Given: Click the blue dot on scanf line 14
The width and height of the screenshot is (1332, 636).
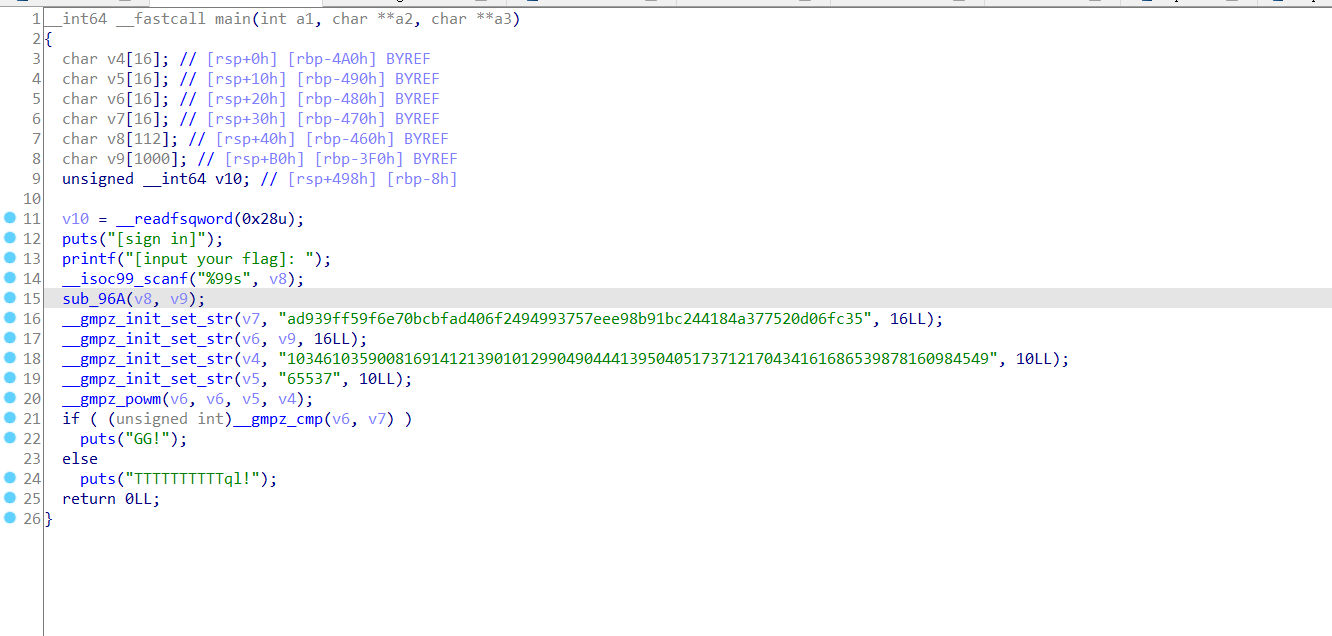Looking at the screenshot, I should pyautogui.click(x=10, y=278).
